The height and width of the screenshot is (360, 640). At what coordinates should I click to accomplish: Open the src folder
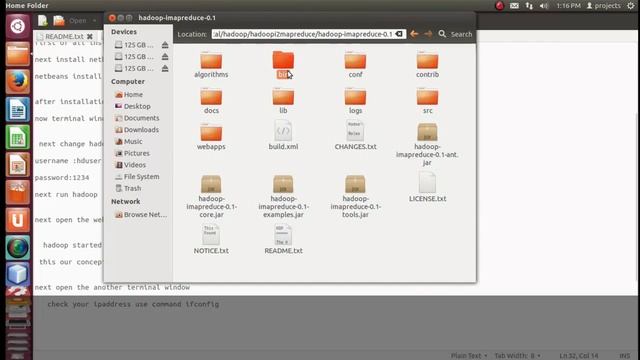click(x=427, y=101)
